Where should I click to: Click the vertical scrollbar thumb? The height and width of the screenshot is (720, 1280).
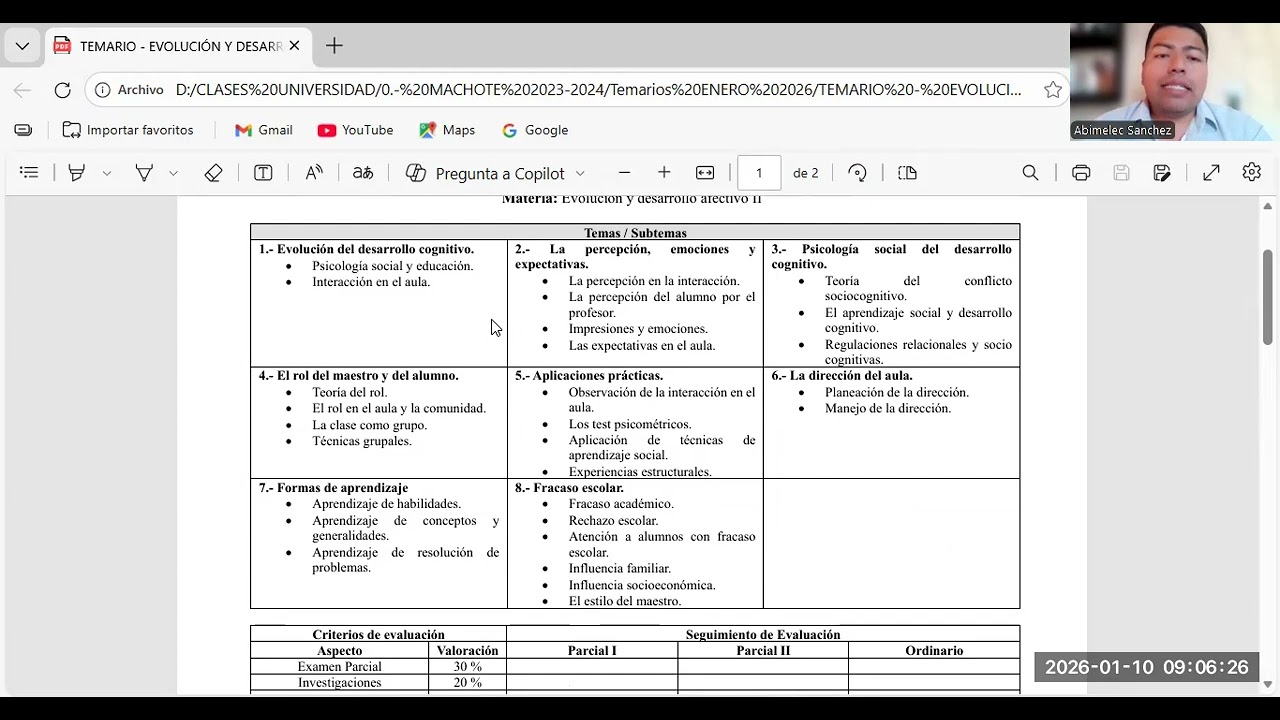1268,297
